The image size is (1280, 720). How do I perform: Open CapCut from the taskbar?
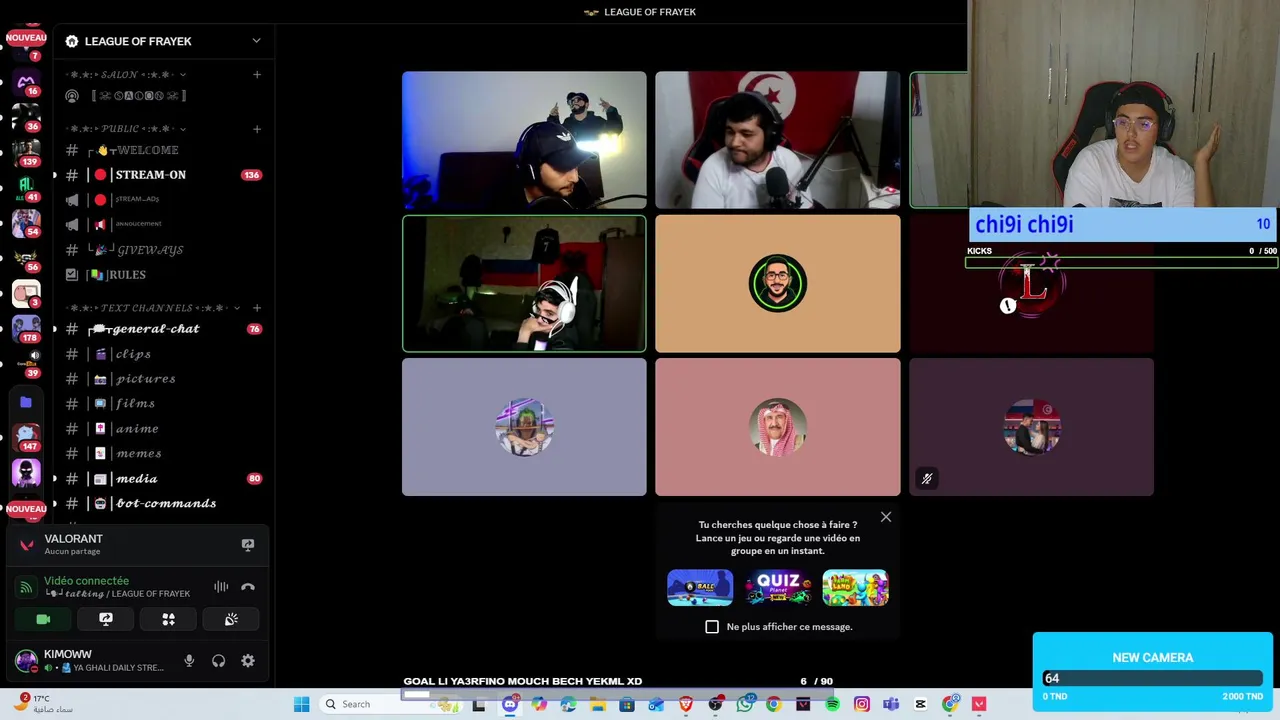click(920, 704)
